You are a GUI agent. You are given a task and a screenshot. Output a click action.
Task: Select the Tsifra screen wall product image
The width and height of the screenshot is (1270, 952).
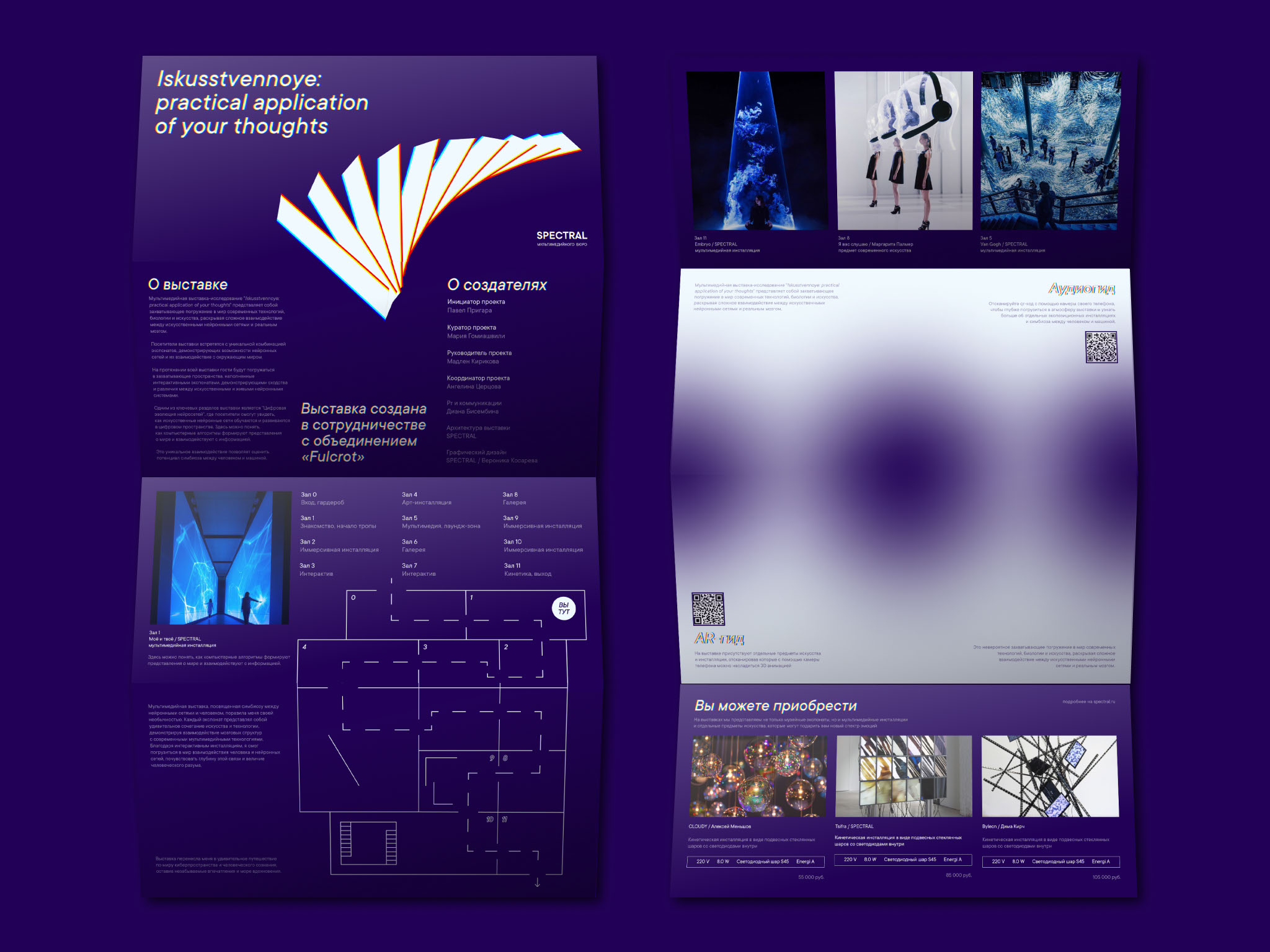tap(904, 776)
